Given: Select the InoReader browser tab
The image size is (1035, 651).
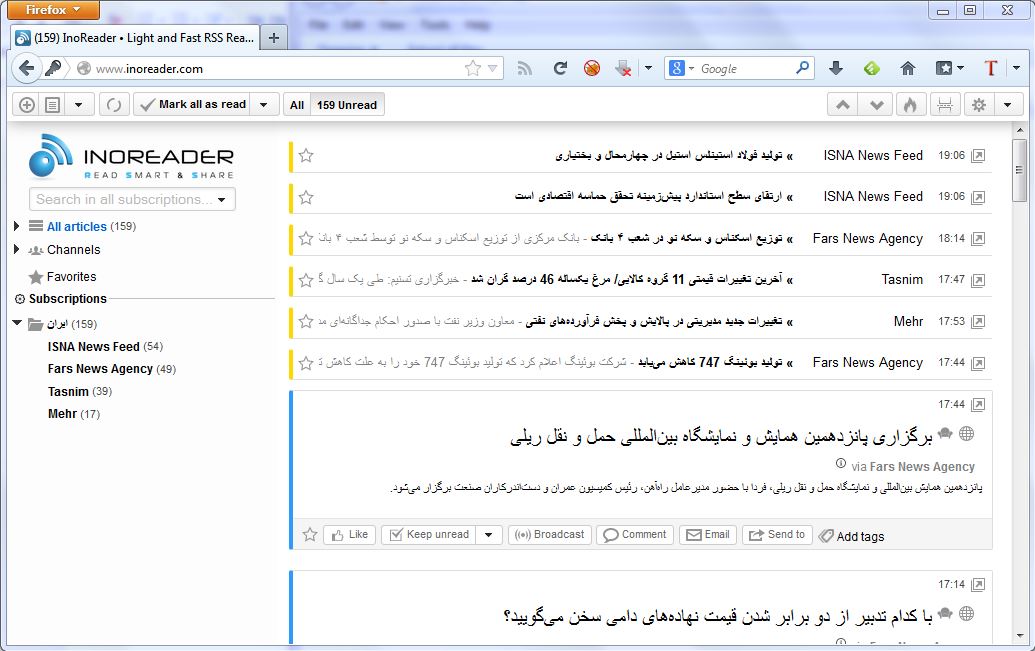Looking at the screenshot, I should pos(136,38).
